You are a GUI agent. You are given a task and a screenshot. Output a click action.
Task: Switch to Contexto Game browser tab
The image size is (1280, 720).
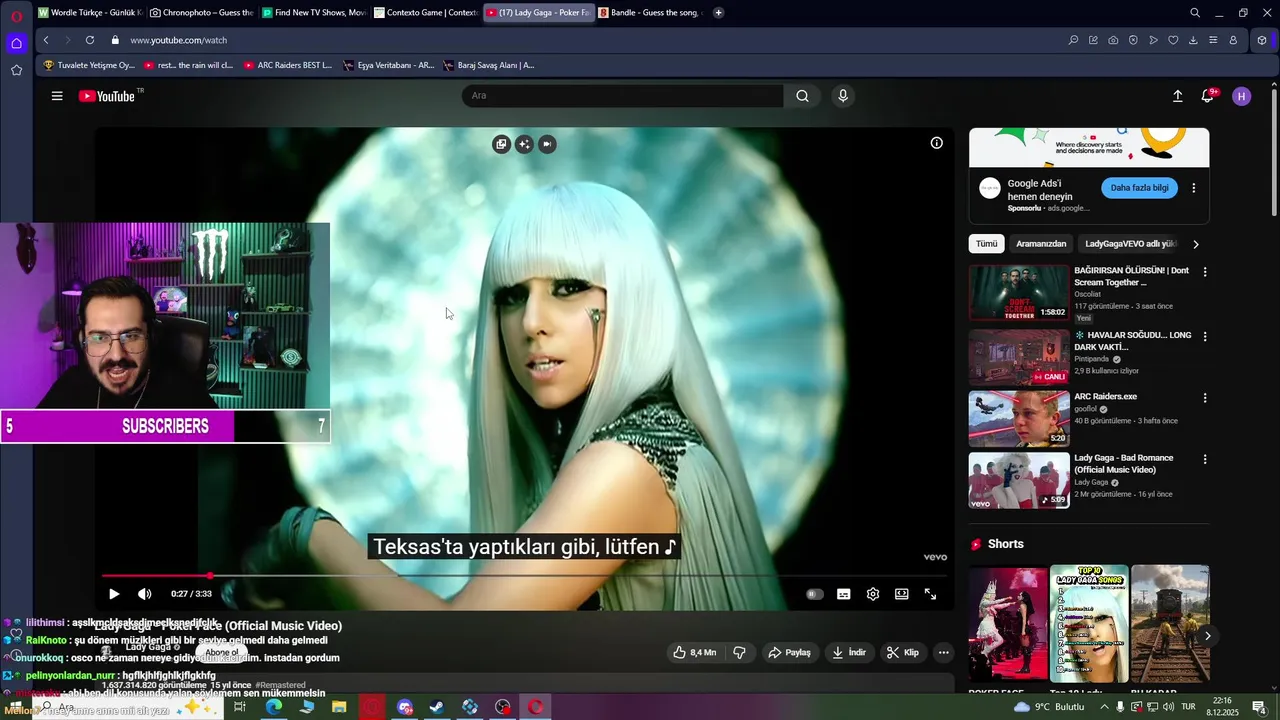tap(426, 13)
